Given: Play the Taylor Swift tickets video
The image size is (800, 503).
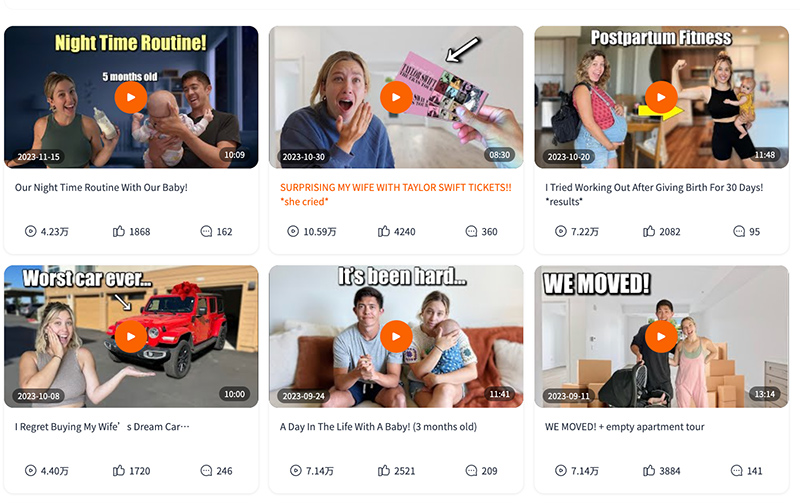Looking at the screenshot, I should point(396,97).
